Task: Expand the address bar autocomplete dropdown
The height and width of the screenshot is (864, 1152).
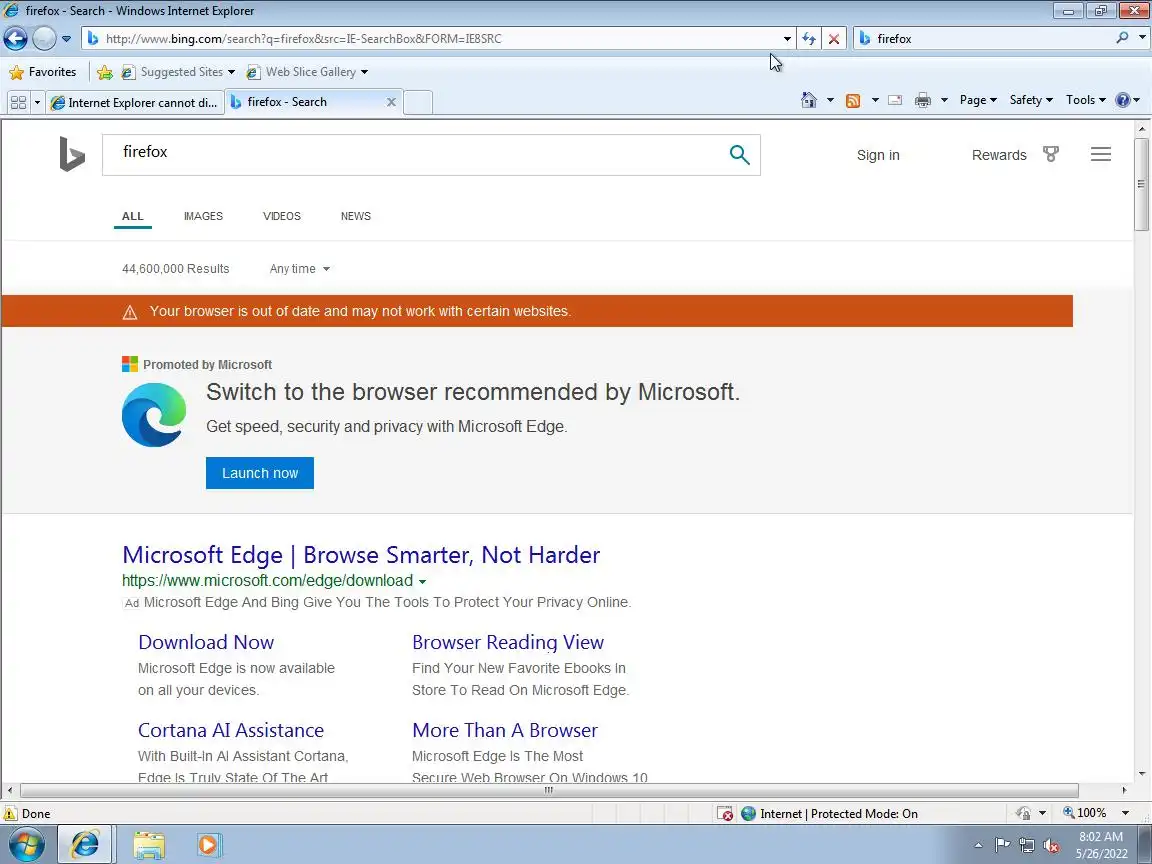Action: click(x=787, y=38)
